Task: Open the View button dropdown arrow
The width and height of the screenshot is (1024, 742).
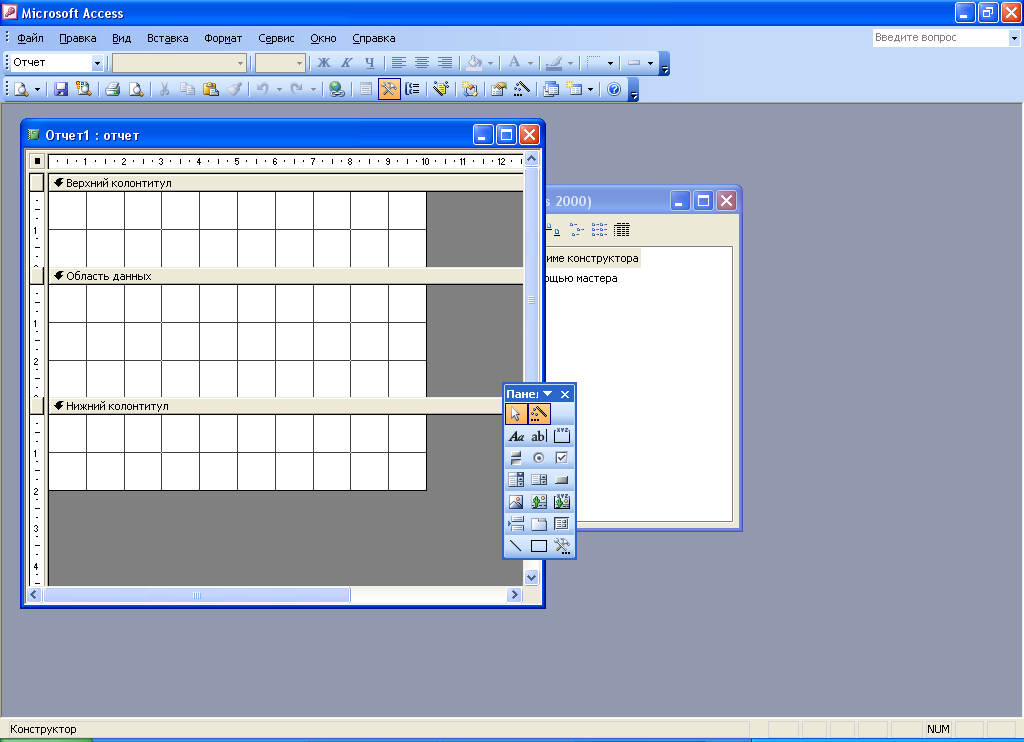Action: (x=37, y=89)
